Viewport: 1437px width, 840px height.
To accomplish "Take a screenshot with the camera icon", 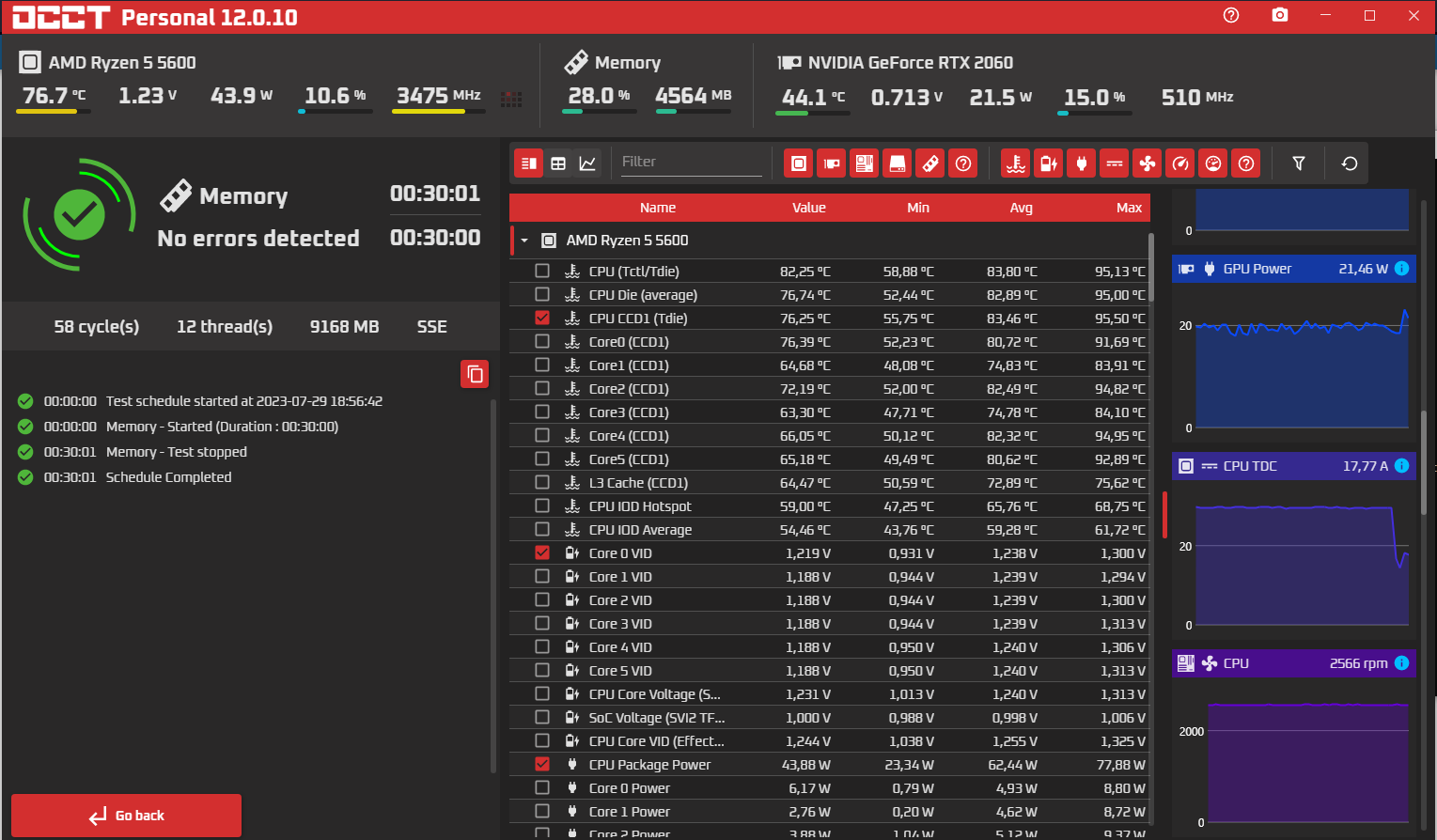I will pyautogui.click(x=1280, y=15).
